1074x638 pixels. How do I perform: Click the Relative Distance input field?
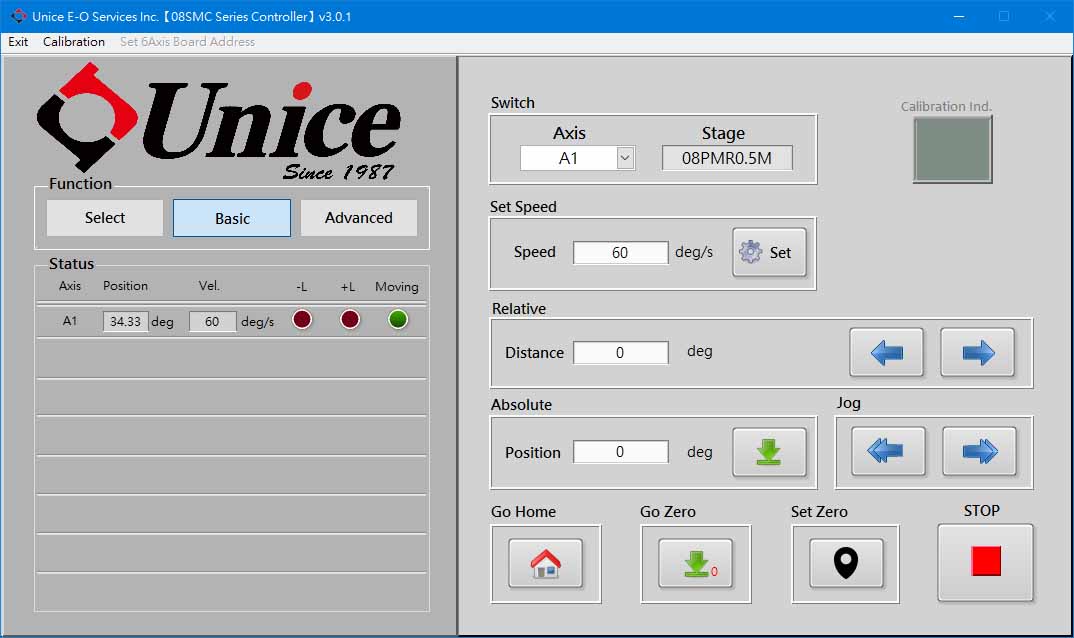(621, 352)
